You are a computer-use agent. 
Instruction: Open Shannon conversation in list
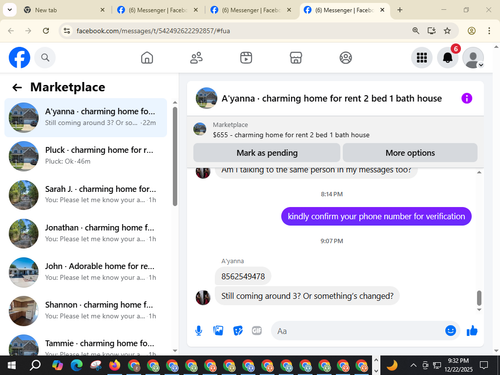pyautogui.click(x=86, y=311)
